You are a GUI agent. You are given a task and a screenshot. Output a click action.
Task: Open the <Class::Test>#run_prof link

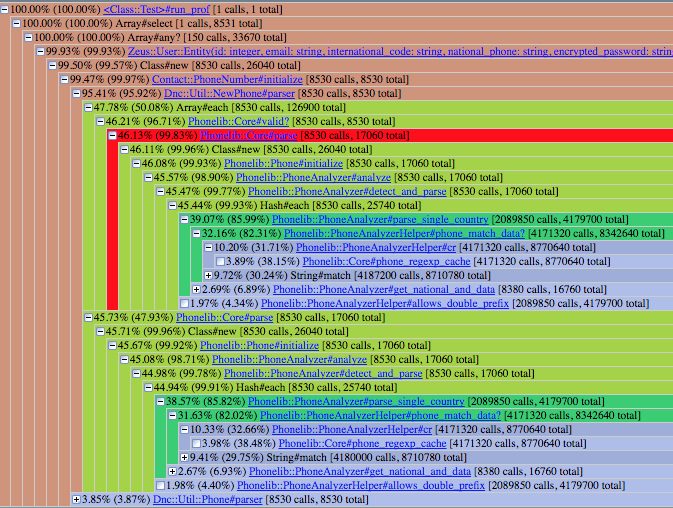(157, 9)
